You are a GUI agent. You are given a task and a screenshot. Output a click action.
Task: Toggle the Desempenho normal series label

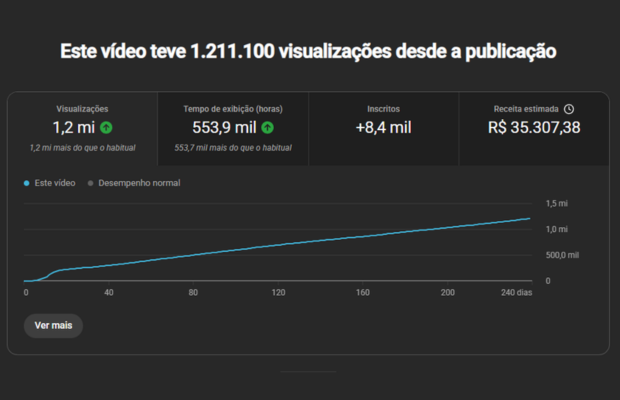point(138,183)
